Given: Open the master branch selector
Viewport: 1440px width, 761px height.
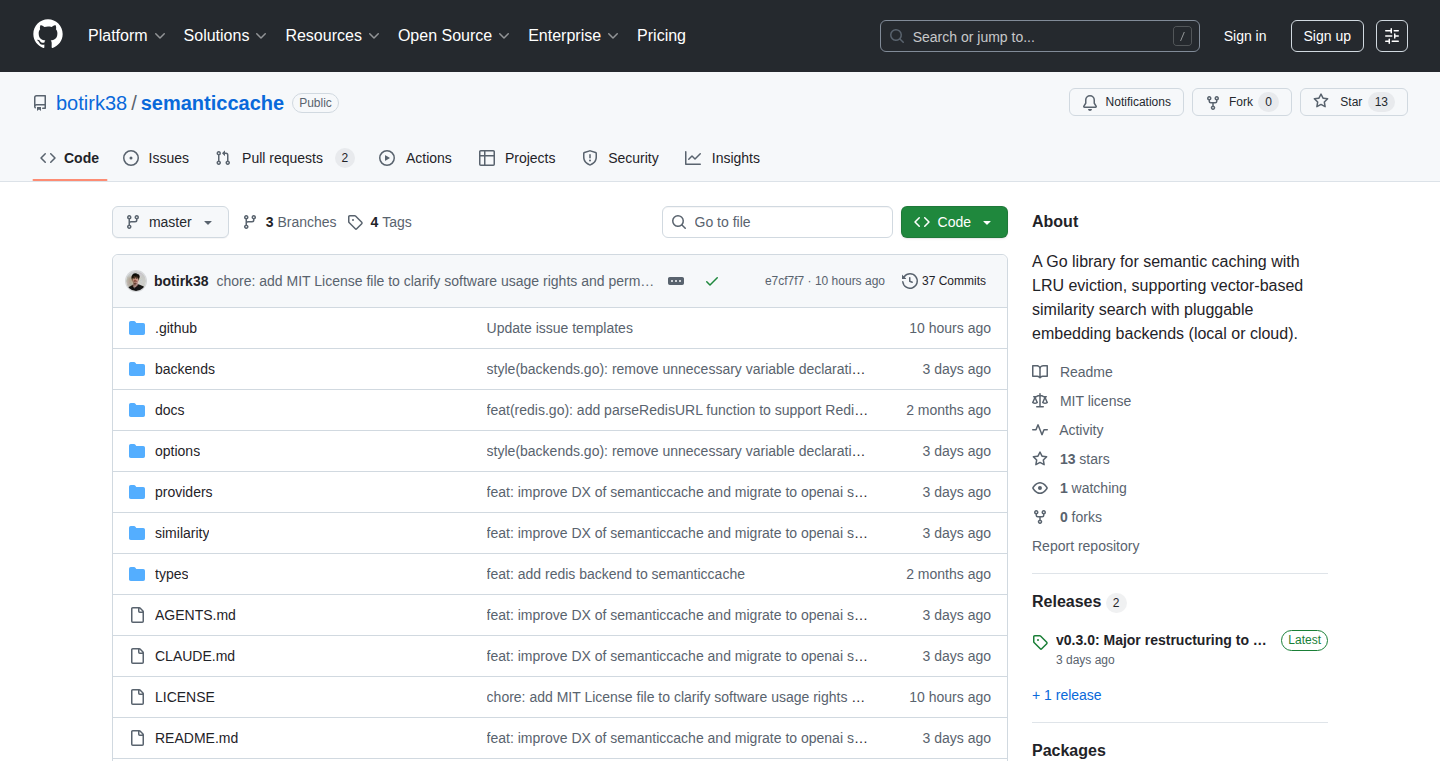Looking at the screenshot, I should pos(170,222).
